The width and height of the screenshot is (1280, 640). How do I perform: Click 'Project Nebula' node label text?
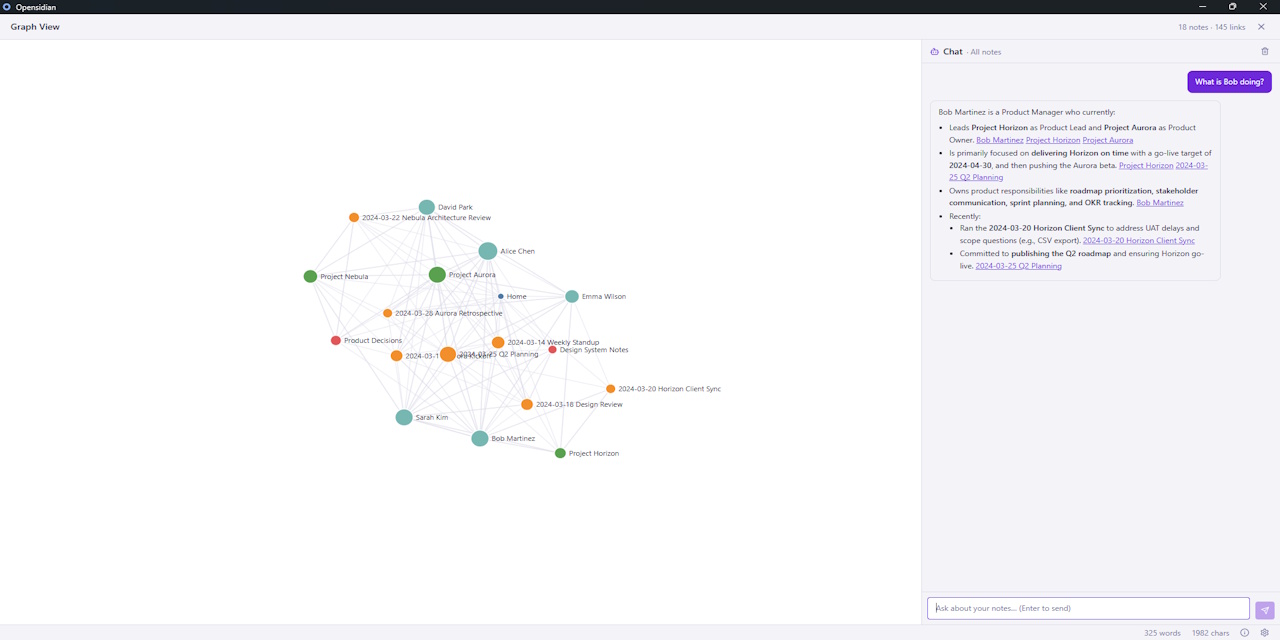point(344,277)
